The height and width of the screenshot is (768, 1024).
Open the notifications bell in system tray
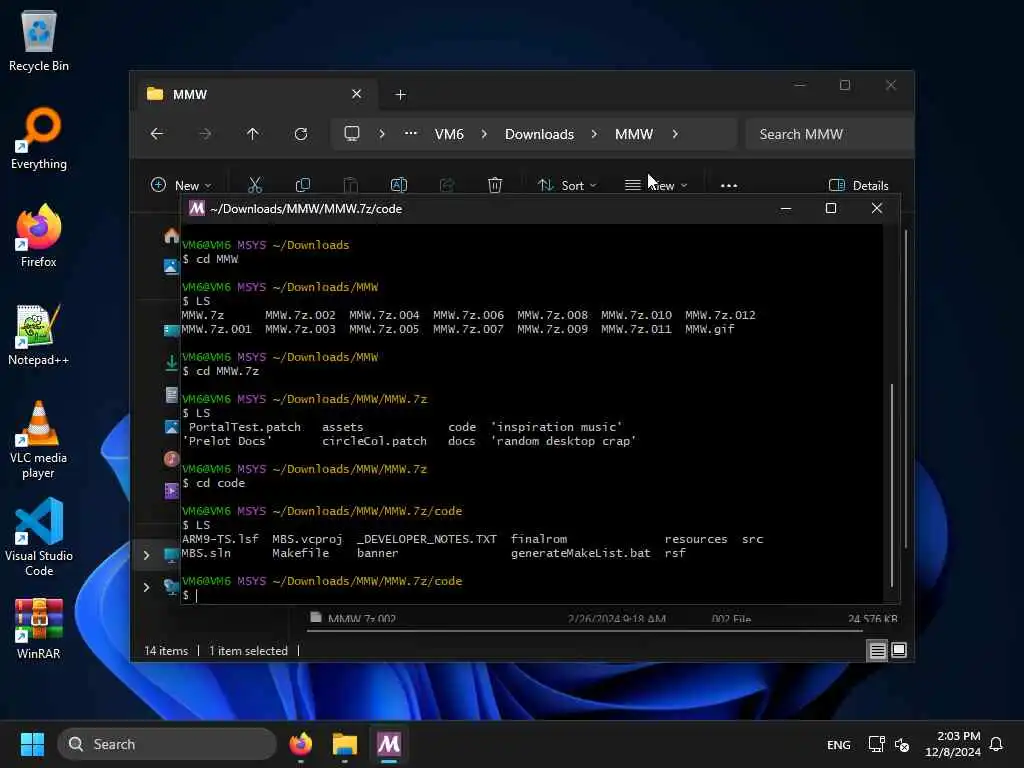(997, 744)
